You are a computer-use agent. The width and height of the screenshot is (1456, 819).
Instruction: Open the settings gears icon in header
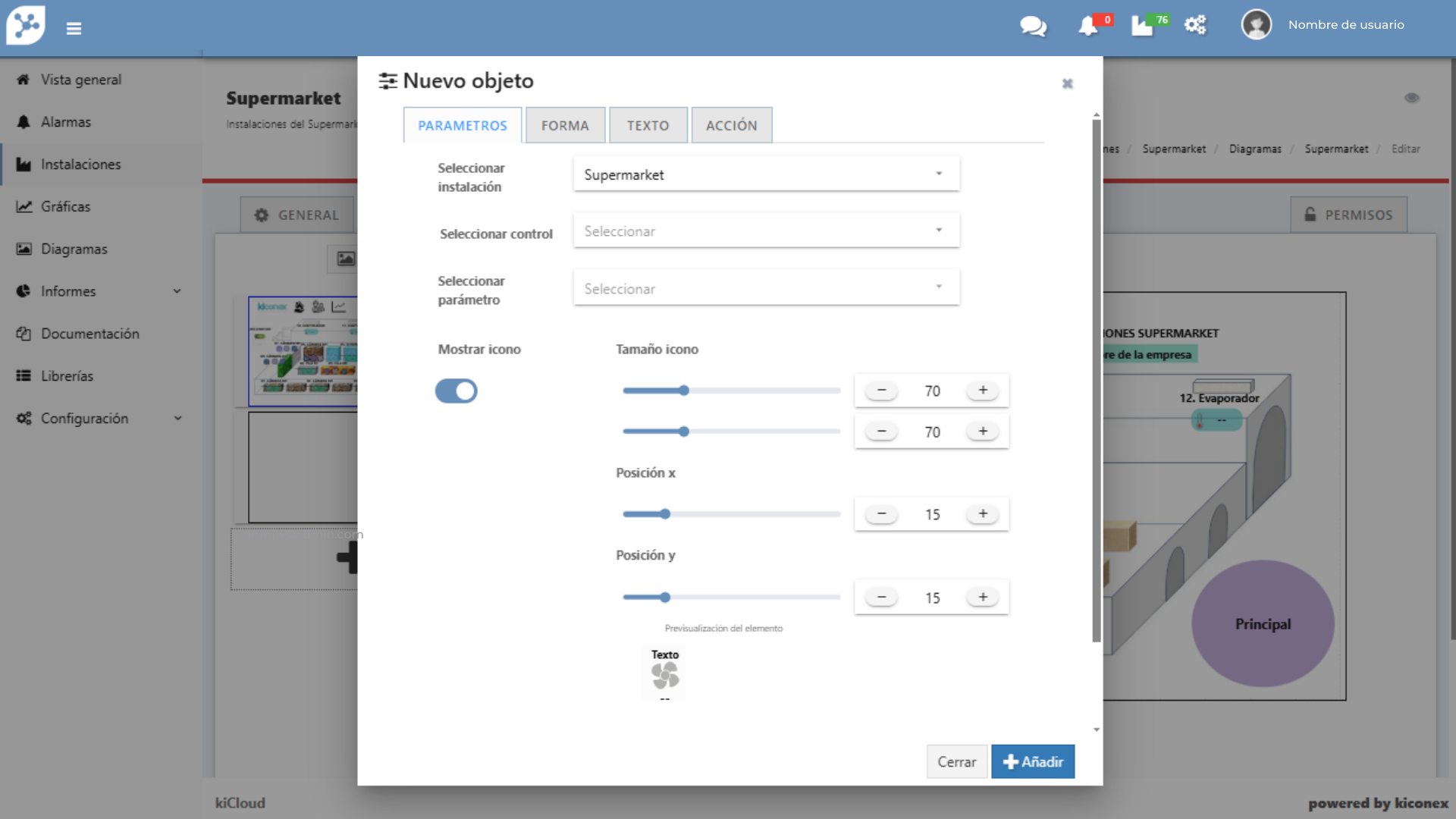point(1195,25)
